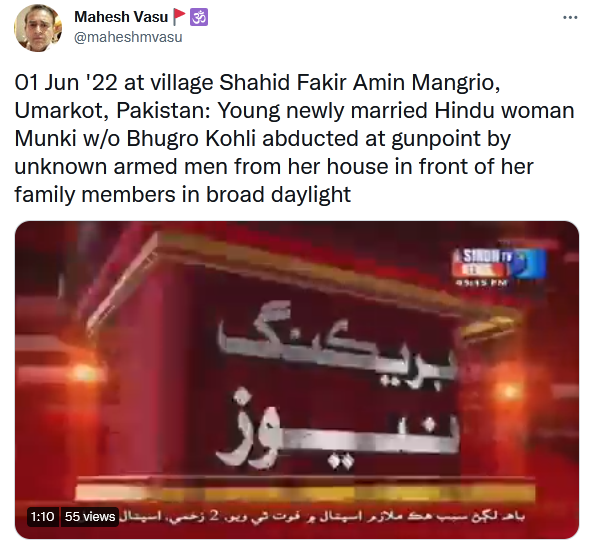Open the three-dot more options menu
The image size is (595, 541).
click(x=570, y=17)
